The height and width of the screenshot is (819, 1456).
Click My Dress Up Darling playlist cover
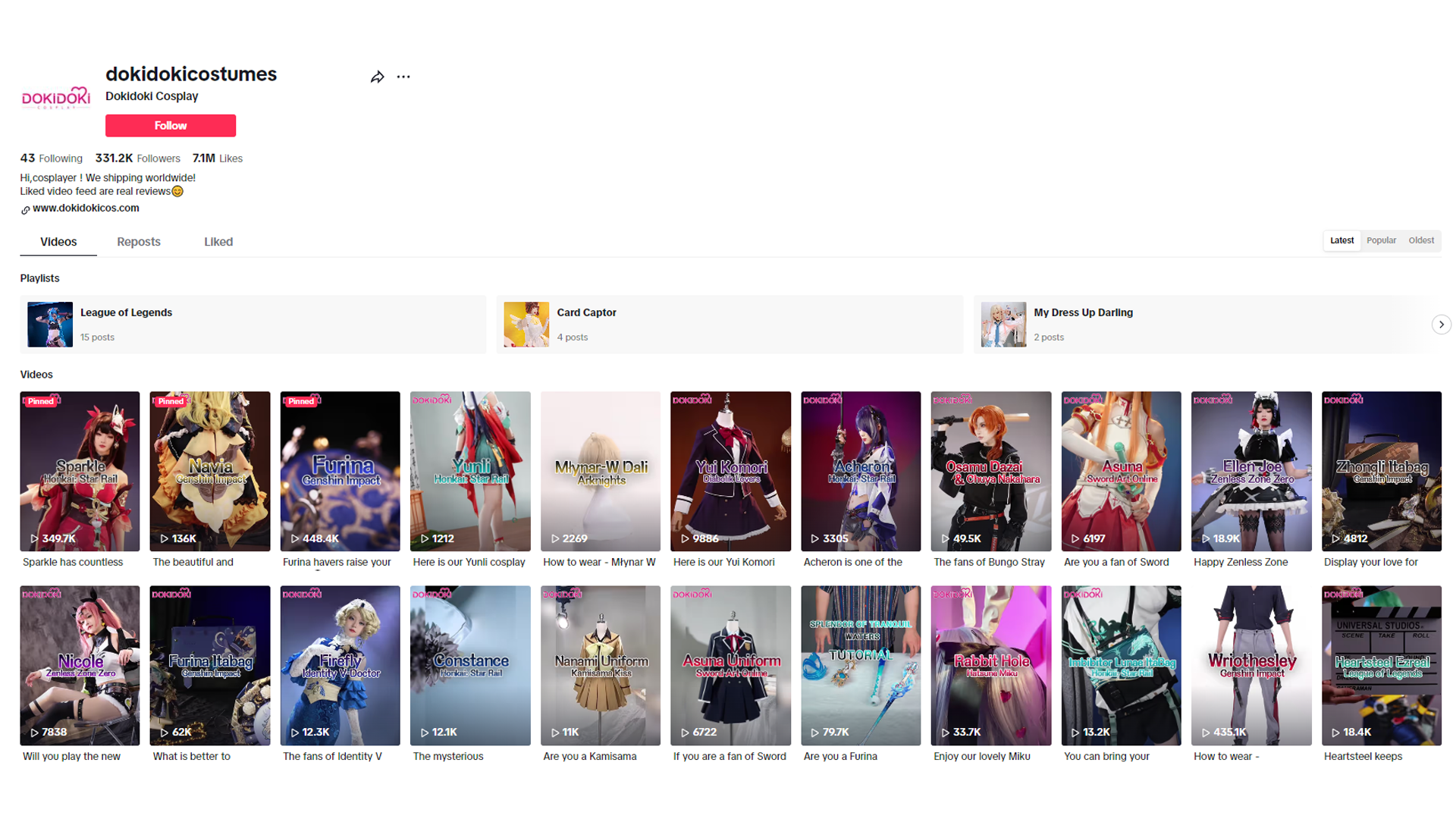pos(1003,325)
